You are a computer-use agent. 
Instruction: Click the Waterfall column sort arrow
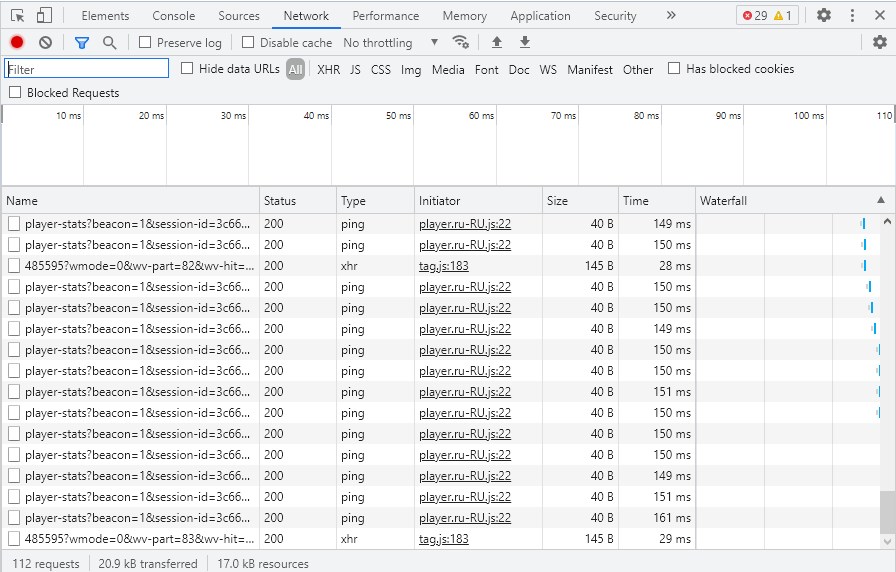pyautogui.click(x=880, y=201)
